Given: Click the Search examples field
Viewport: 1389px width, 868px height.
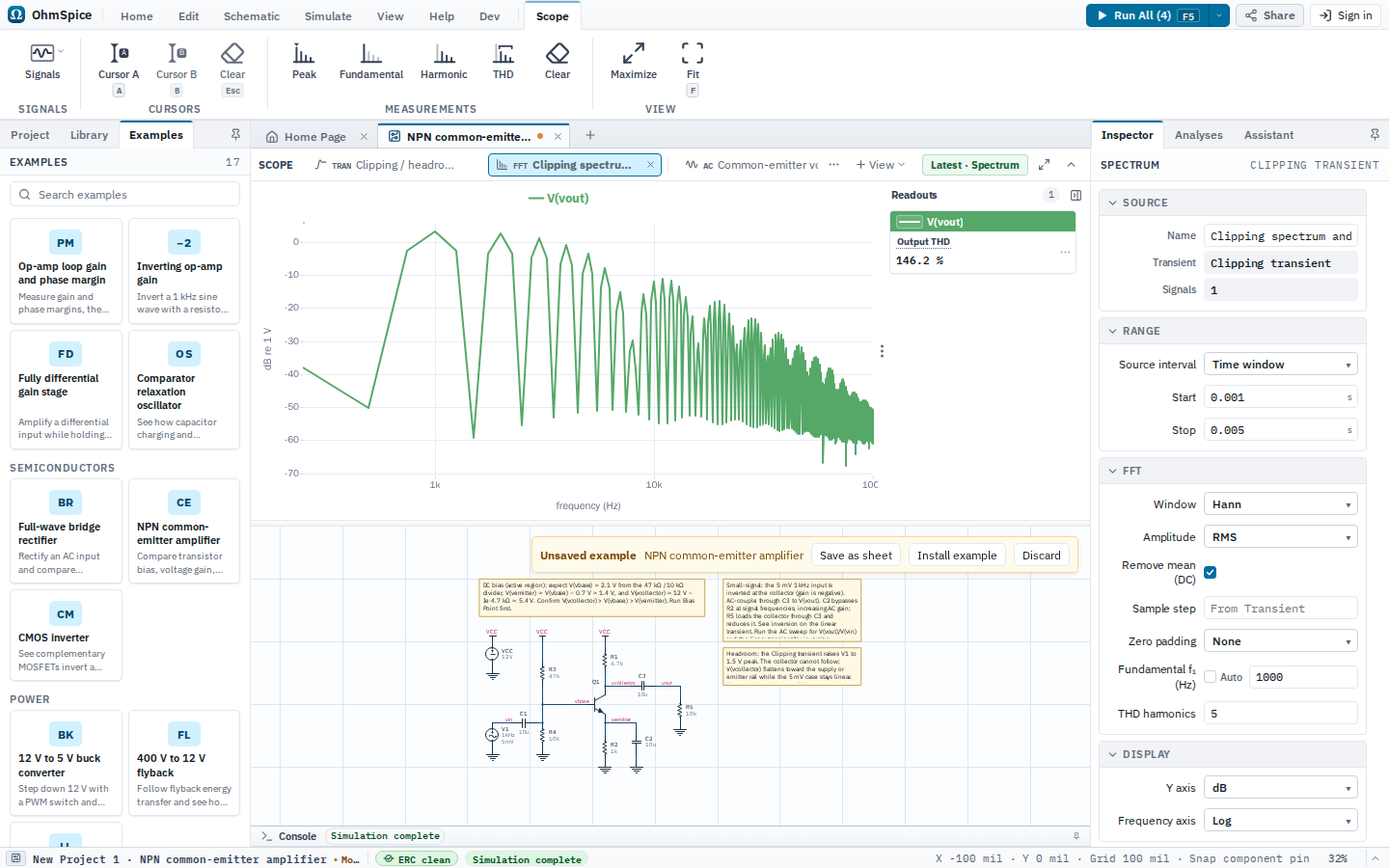Looking at the screenshot, I should (x=124, y=195).
